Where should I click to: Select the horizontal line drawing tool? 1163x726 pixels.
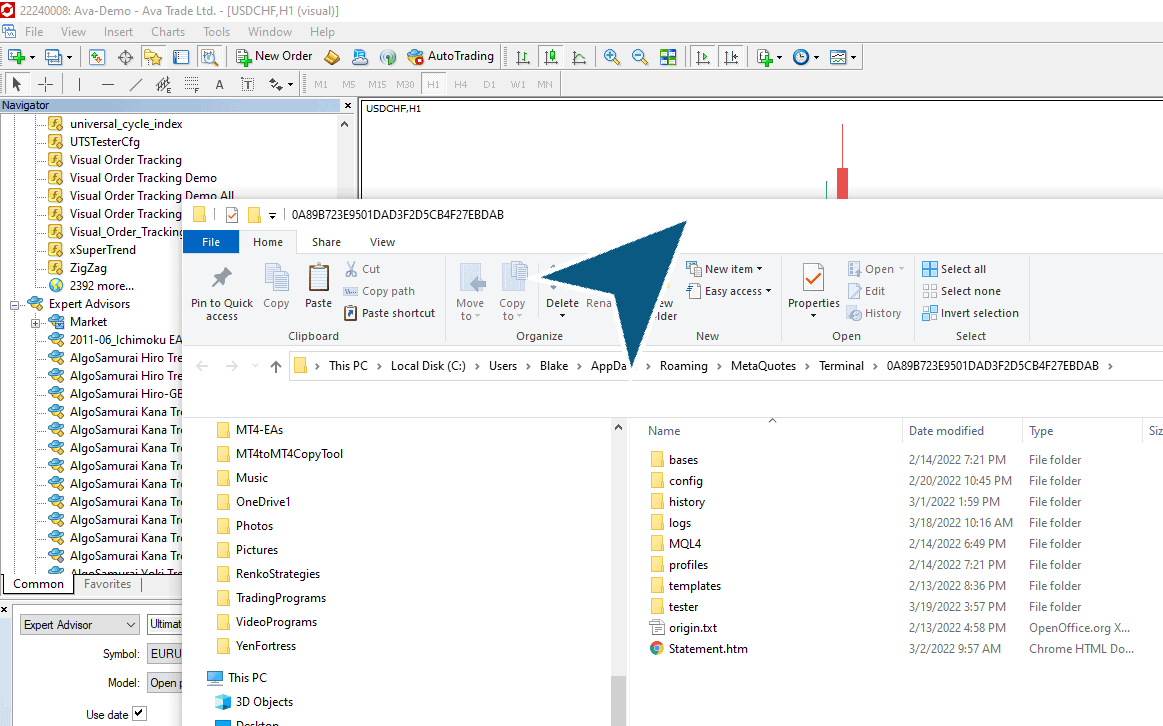108,85
